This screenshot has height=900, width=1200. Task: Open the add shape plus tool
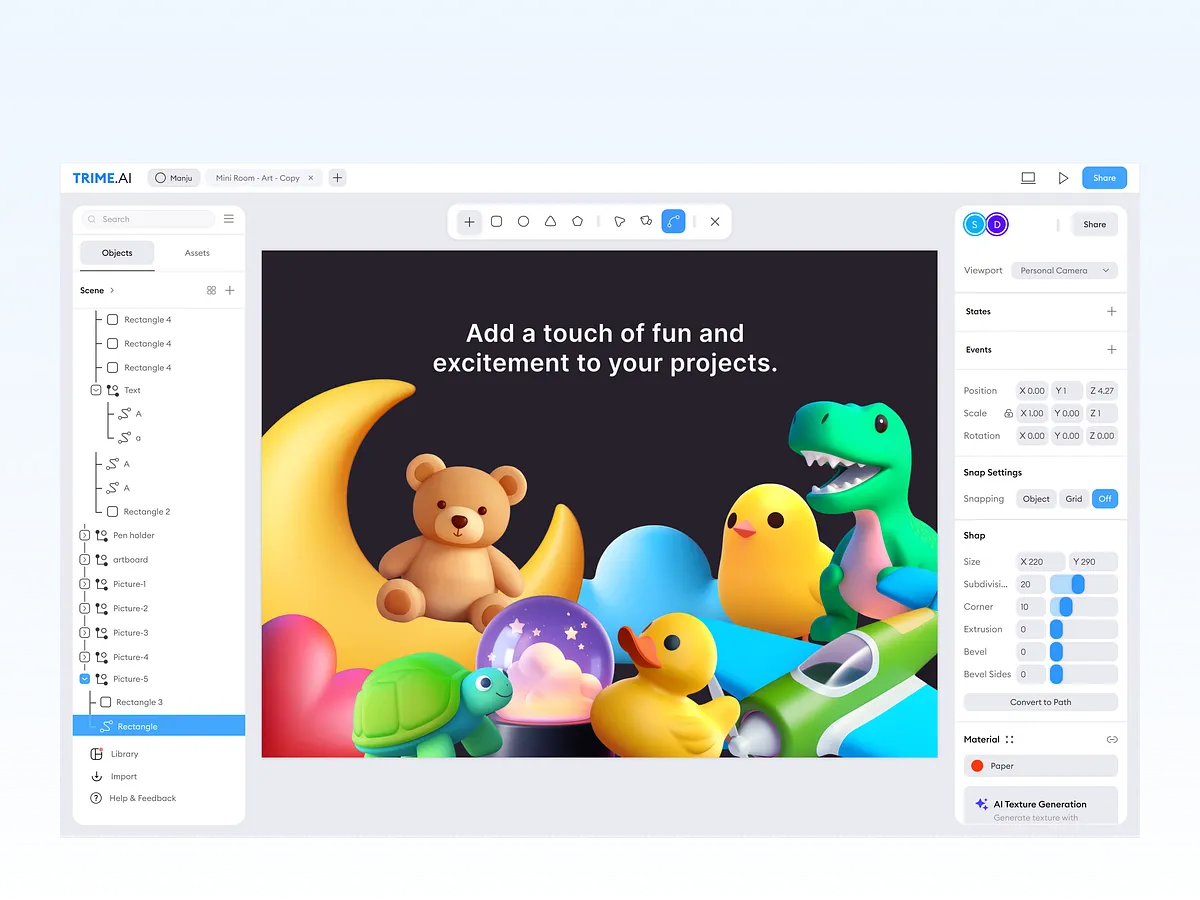469,221
